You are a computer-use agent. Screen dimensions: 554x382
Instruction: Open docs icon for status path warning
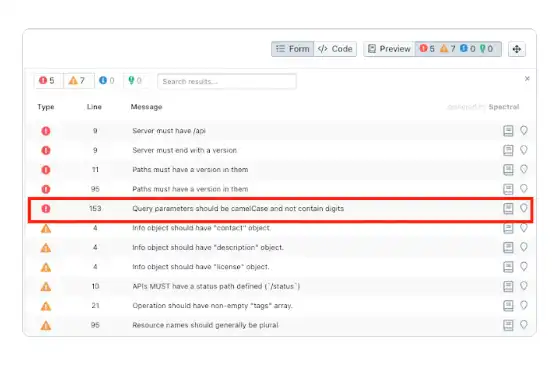click(508, 286)
